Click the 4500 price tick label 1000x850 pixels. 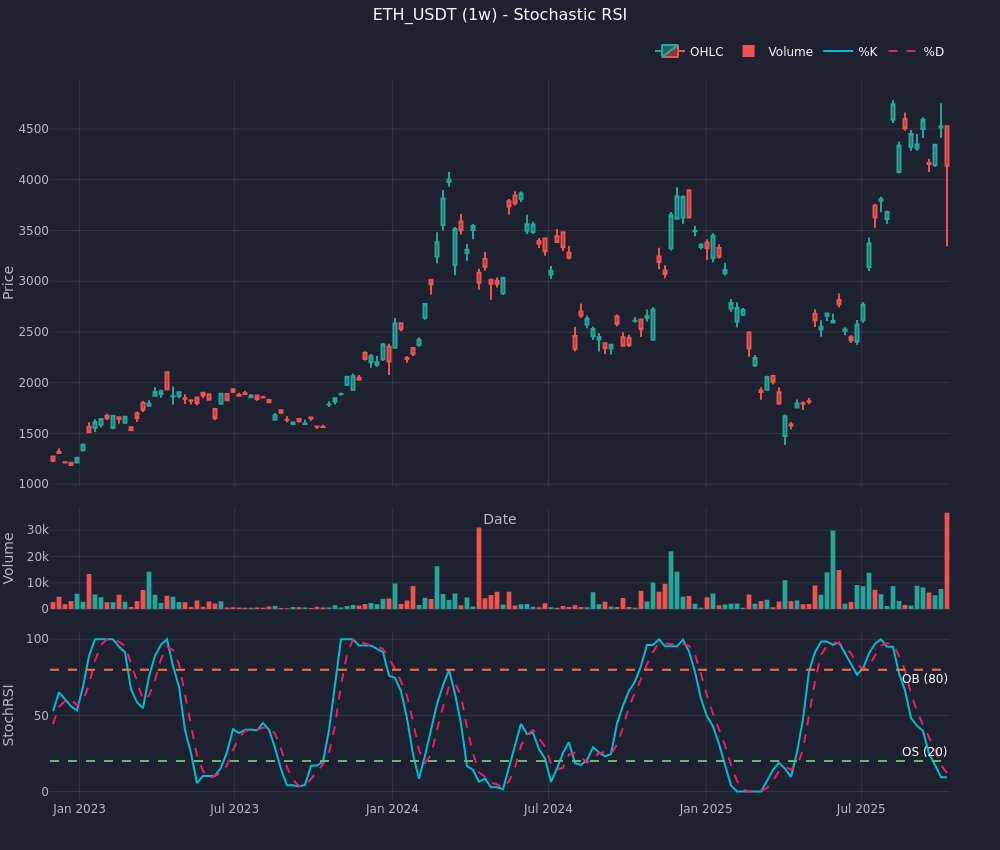(x=33, y=129)
